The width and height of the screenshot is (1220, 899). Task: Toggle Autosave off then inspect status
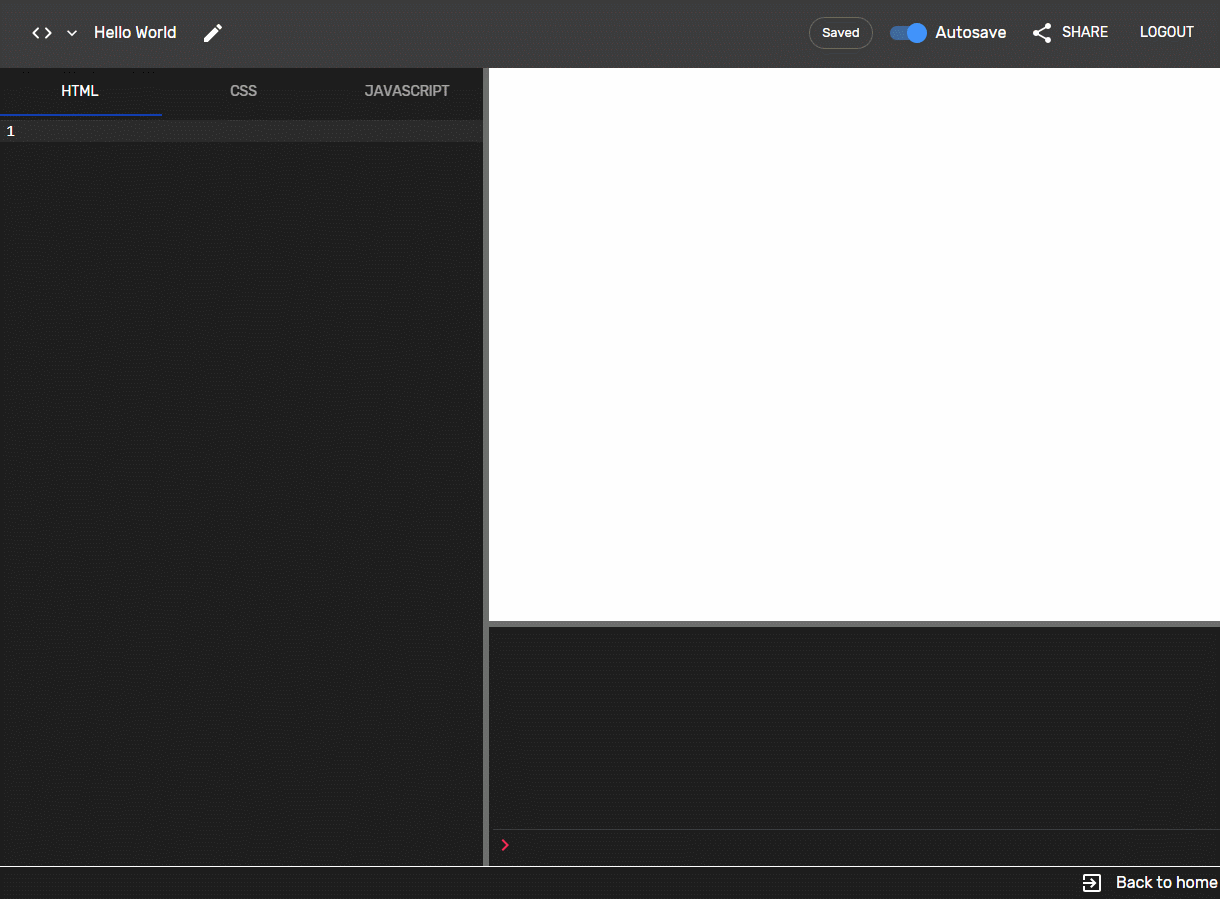click(906, 32)
